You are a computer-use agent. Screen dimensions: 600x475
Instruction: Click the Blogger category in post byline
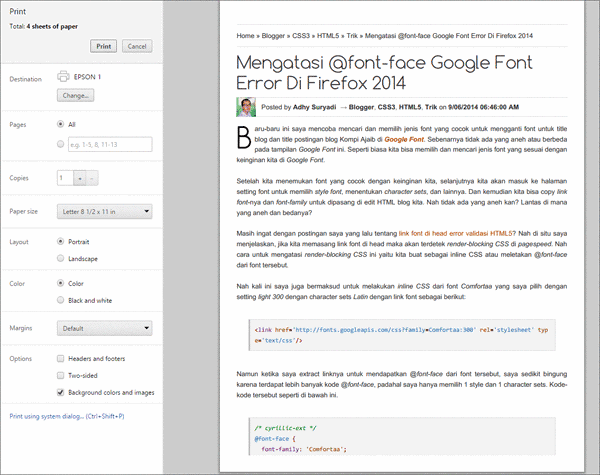[x=361, y=107]
